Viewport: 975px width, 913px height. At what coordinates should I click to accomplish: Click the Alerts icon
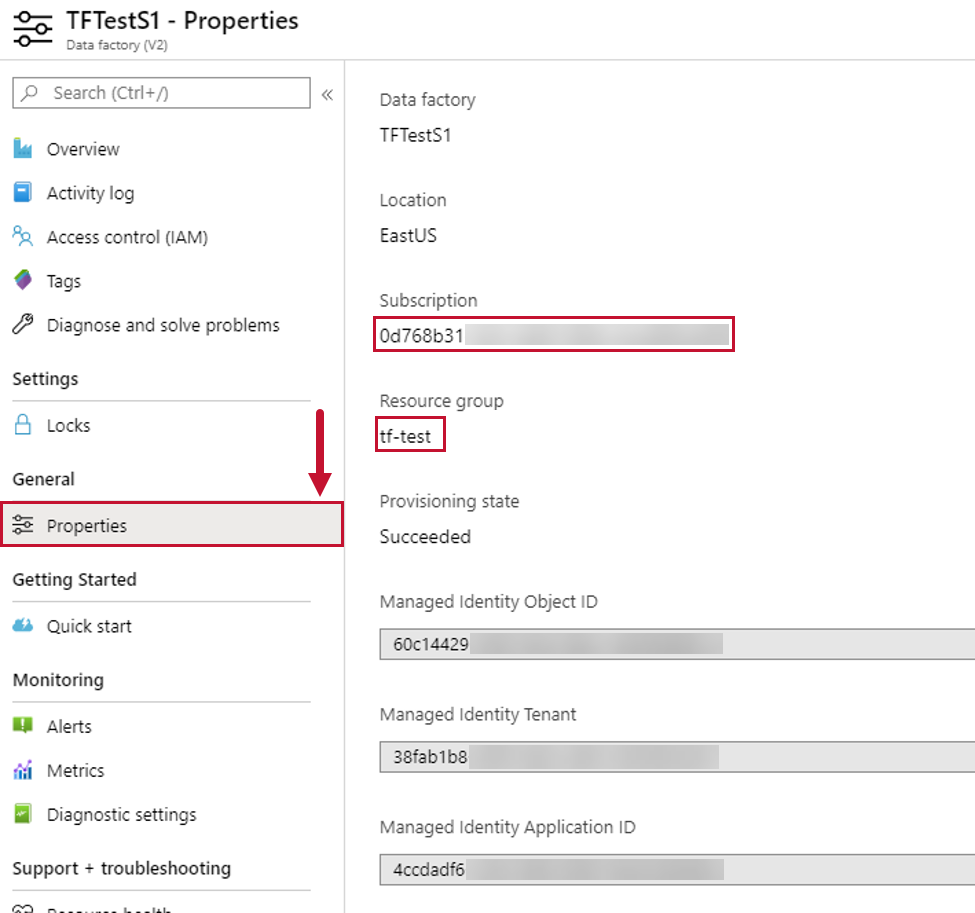(23, 725)
